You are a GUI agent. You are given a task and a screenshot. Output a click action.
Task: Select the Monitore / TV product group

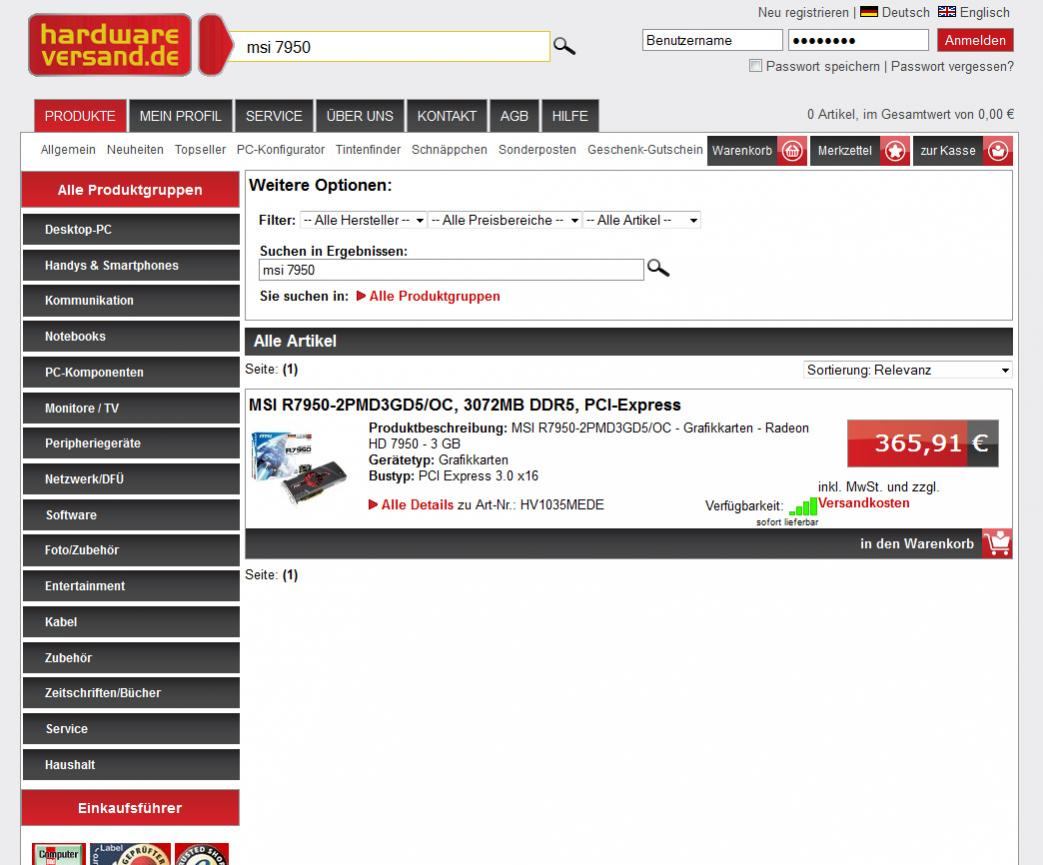(x=131, y=409)
